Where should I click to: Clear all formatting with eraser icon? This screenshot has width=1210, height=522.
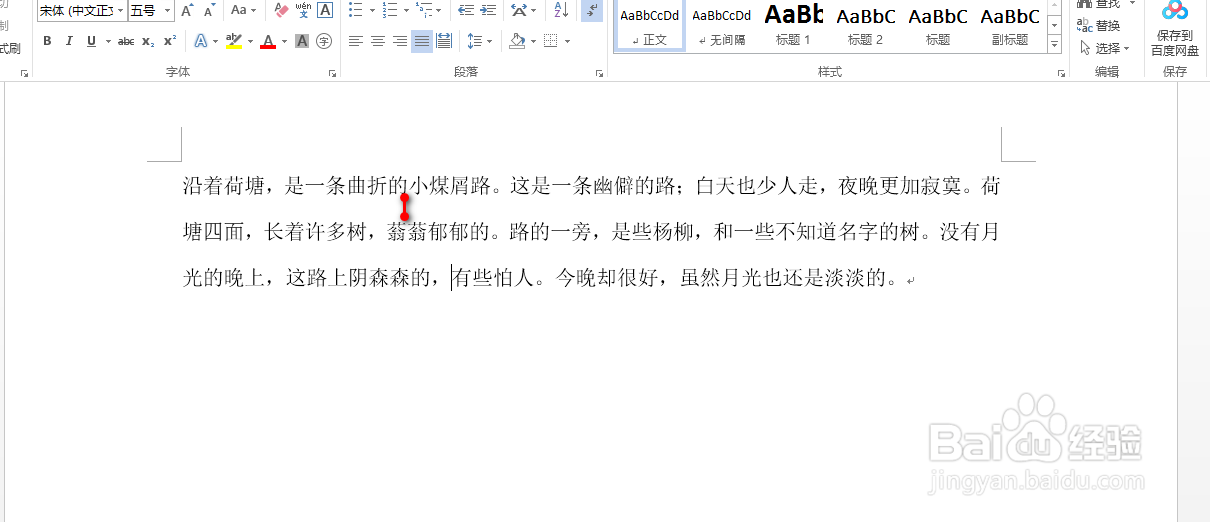(x=281, y=11)
